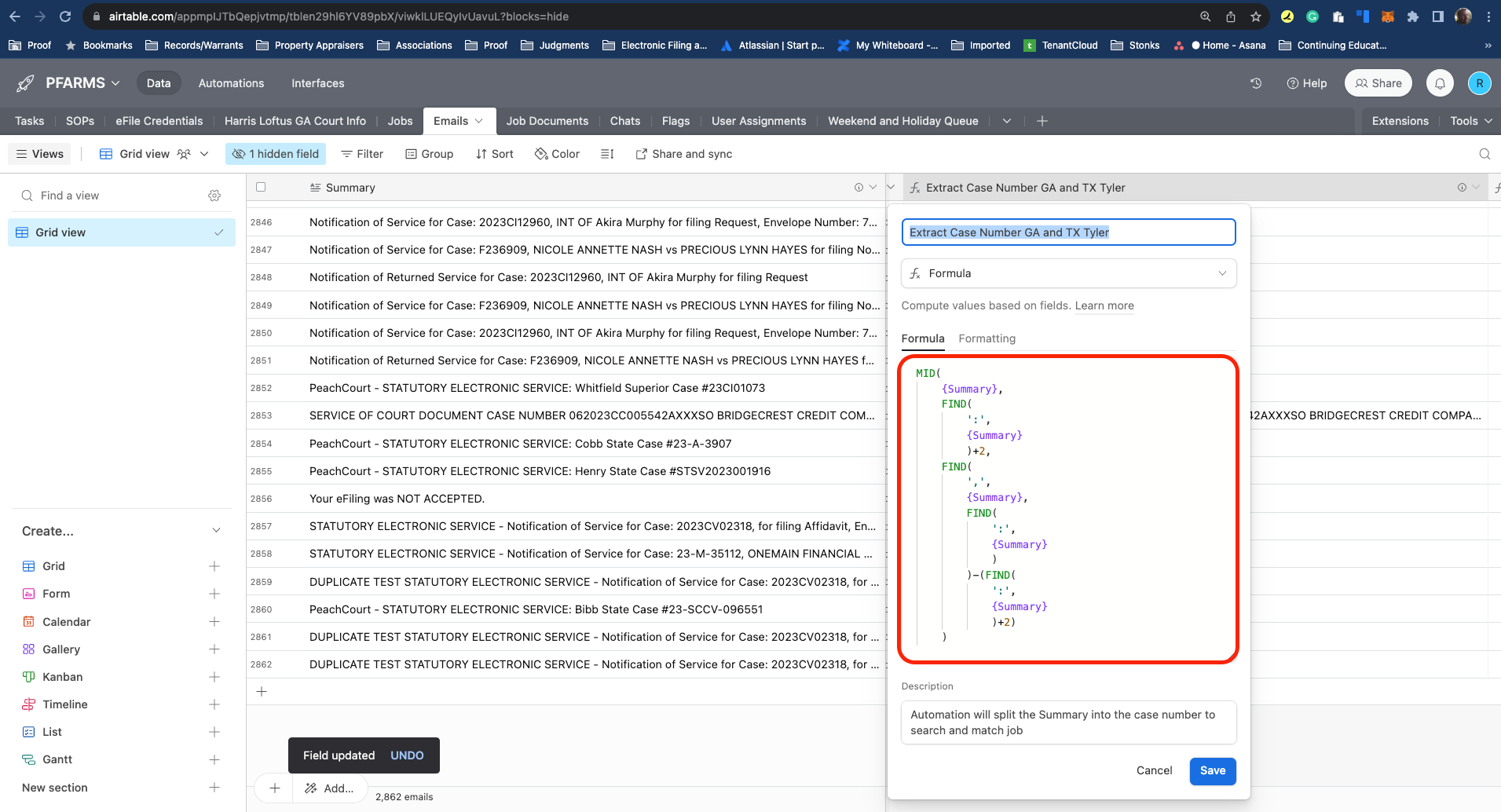The width and height of the screenshot is (1501, 812).
Task: Open Job Documents table tab
Action: pyautogui.click(x=547, y=121)
